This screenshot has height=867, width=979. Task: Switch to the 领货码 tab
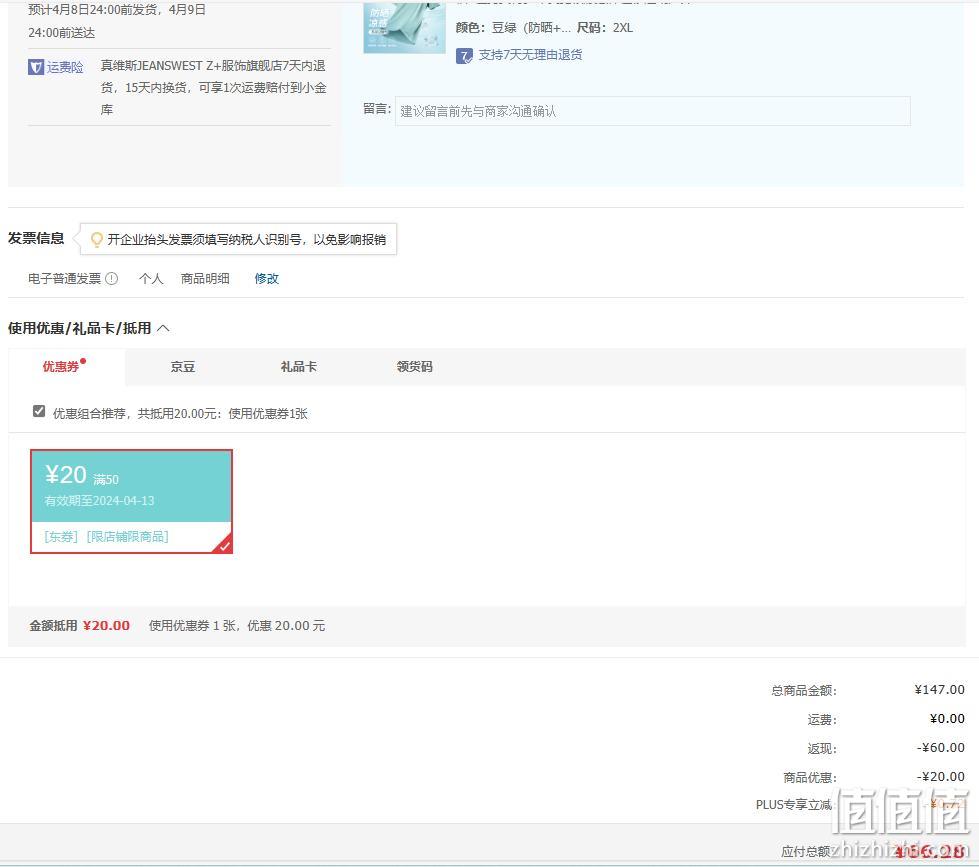pyautogui.click(x=415, y=366)
